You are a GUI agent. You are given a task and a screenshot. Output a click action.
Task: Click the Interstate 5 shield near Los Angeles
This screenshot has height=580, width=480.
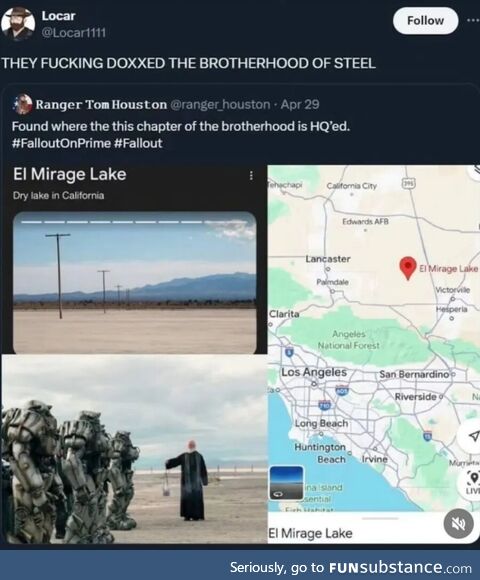(x=289, y=352)
